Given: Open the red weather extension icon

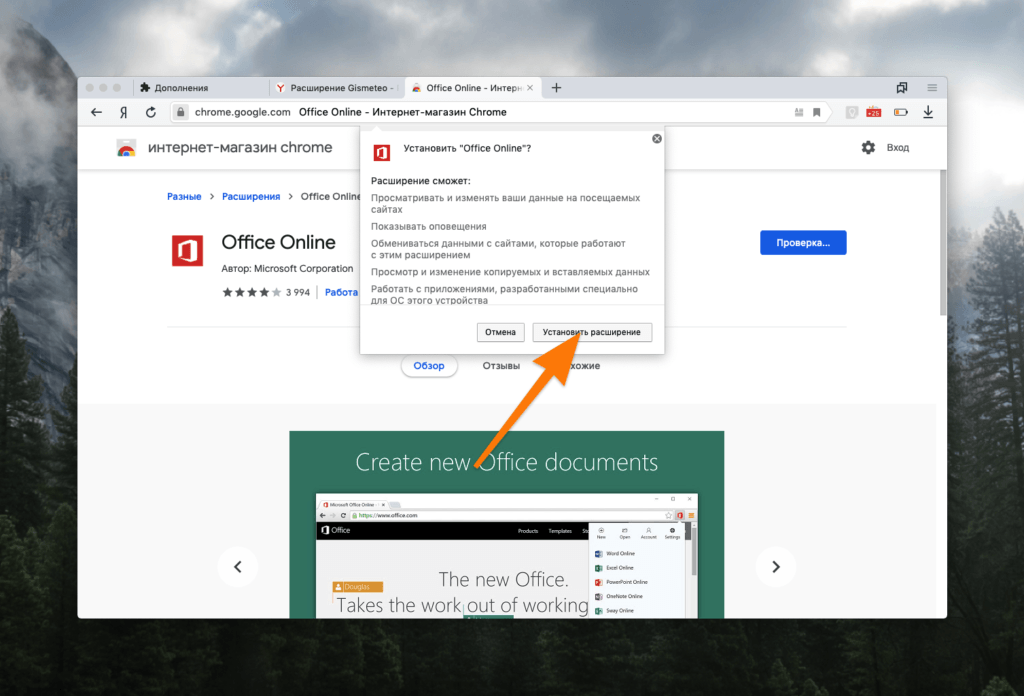Looking at the screenshot, I should coord(874,112).
